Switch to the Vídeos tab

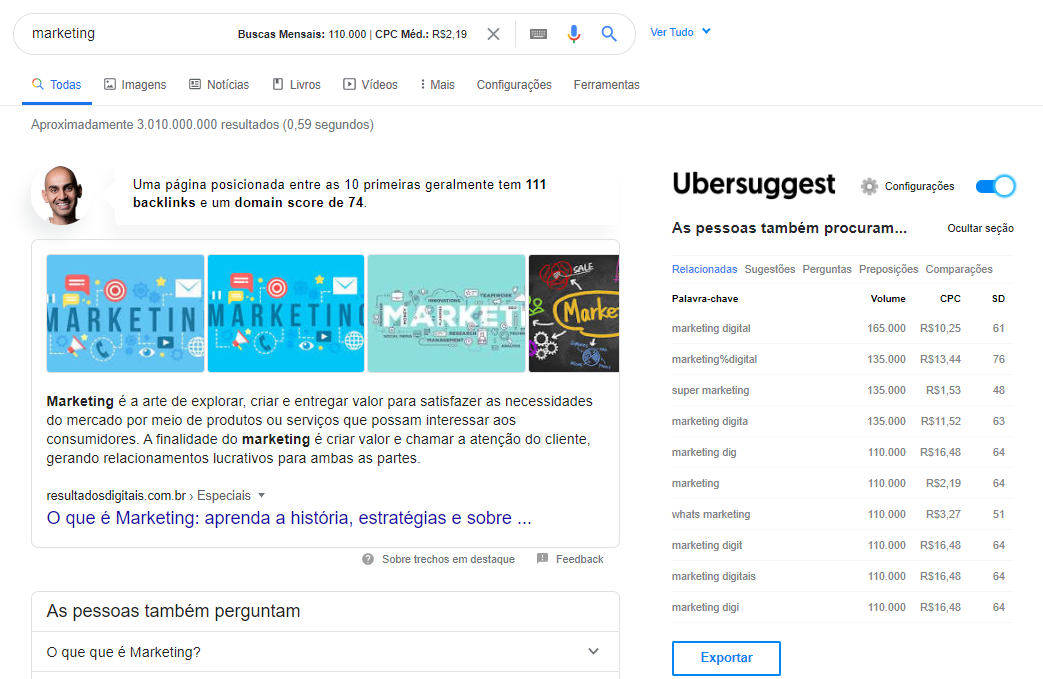coord(371,84)
